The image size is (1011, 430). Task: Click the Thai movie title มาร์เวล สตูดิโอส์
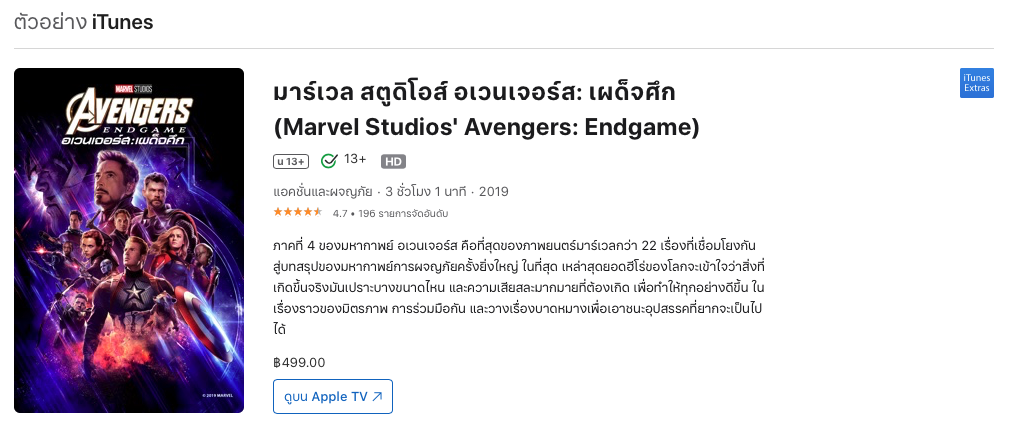[x=474, y=93]
